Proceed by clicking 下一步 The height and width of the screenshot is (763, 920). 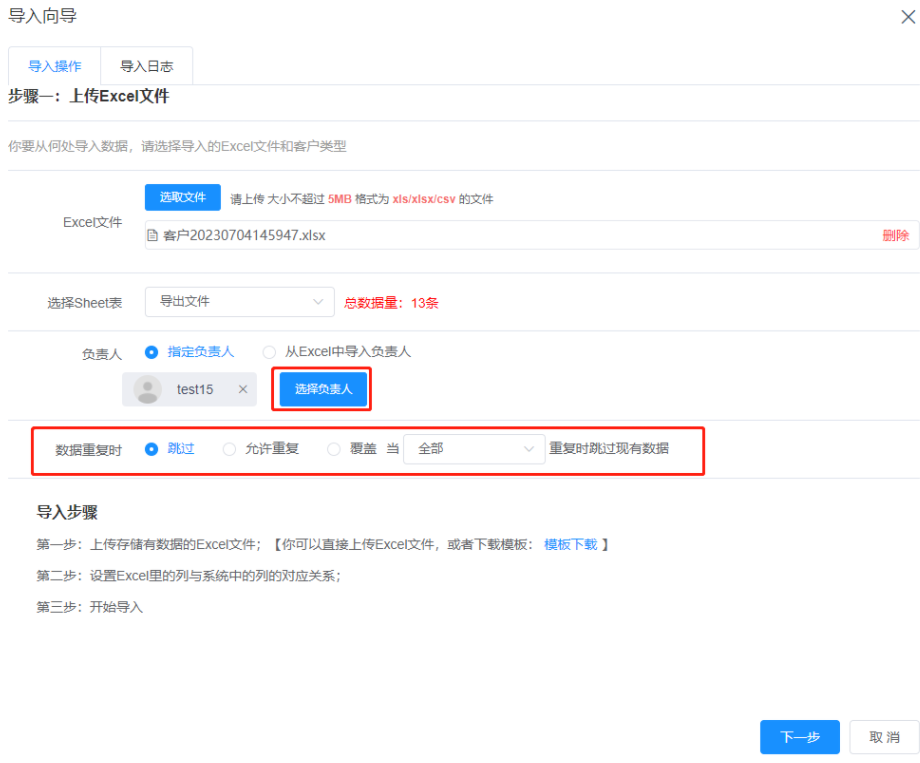tap(799, 736)
